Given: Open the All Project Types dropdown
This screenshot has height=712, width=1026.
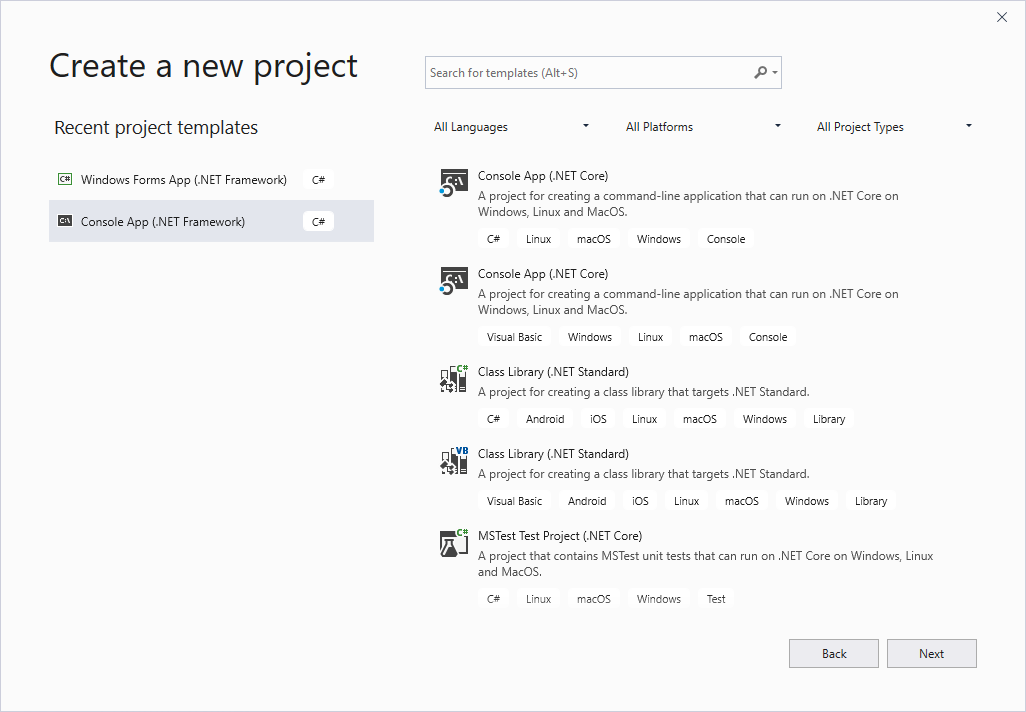Looking at the screenshot, I should [x=894, y=127].
